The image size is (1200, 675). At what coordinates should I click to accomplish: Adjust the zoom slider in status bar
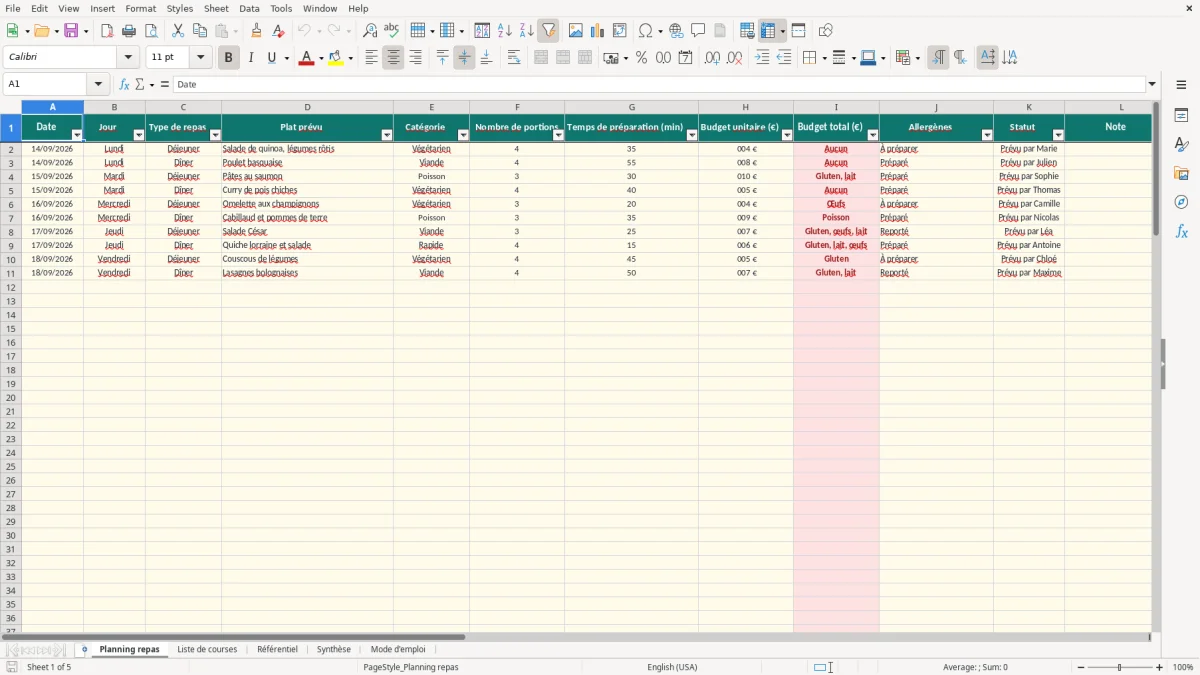coord(1119,667)
